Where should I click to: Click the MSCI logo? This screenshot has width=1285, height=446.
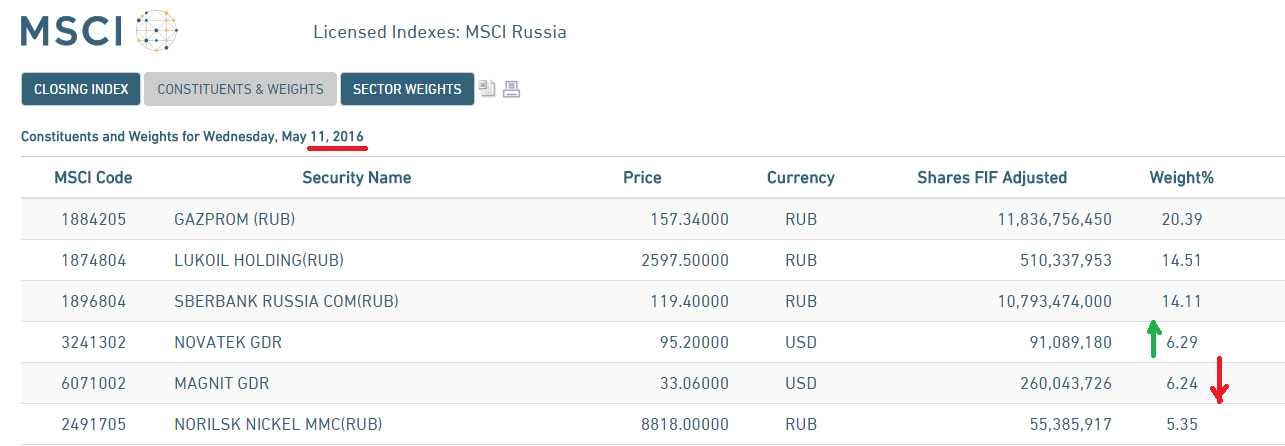99,31
